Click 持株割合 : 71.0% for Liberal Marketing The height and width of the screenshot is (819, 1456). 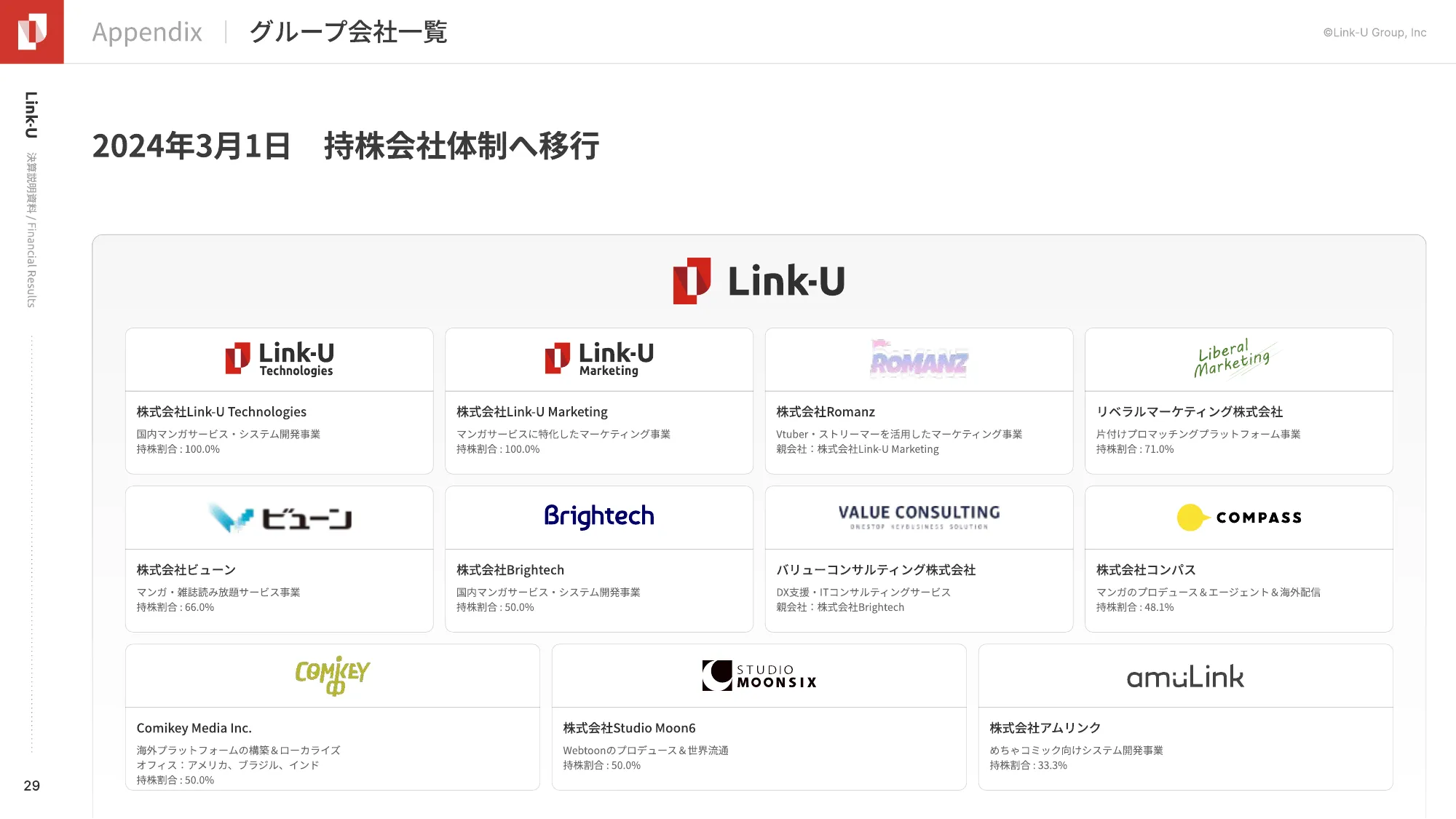(1135, 449)
